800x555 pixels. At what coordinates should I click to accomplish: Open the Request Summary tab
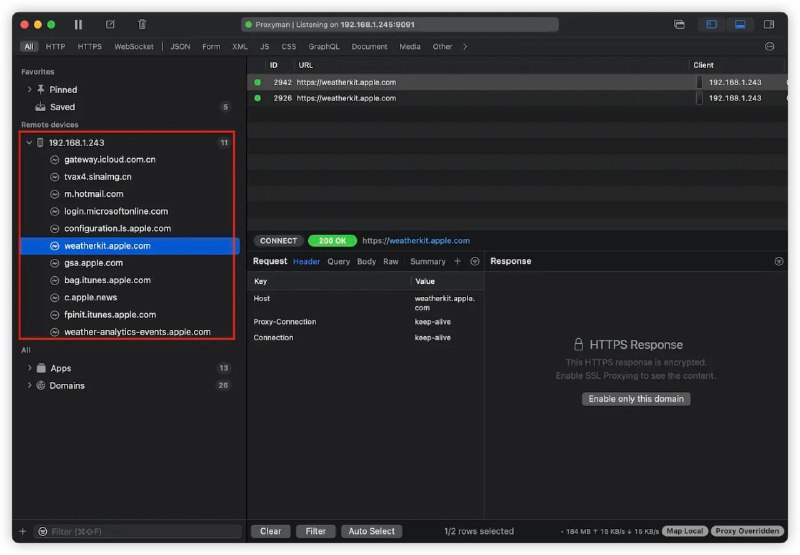(428, 262)
